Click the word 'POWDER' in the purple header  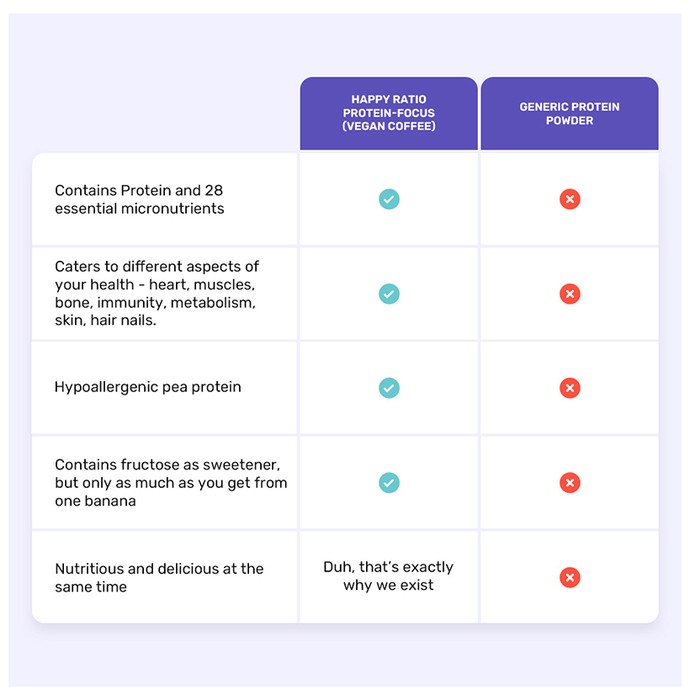tap(569, 121)
